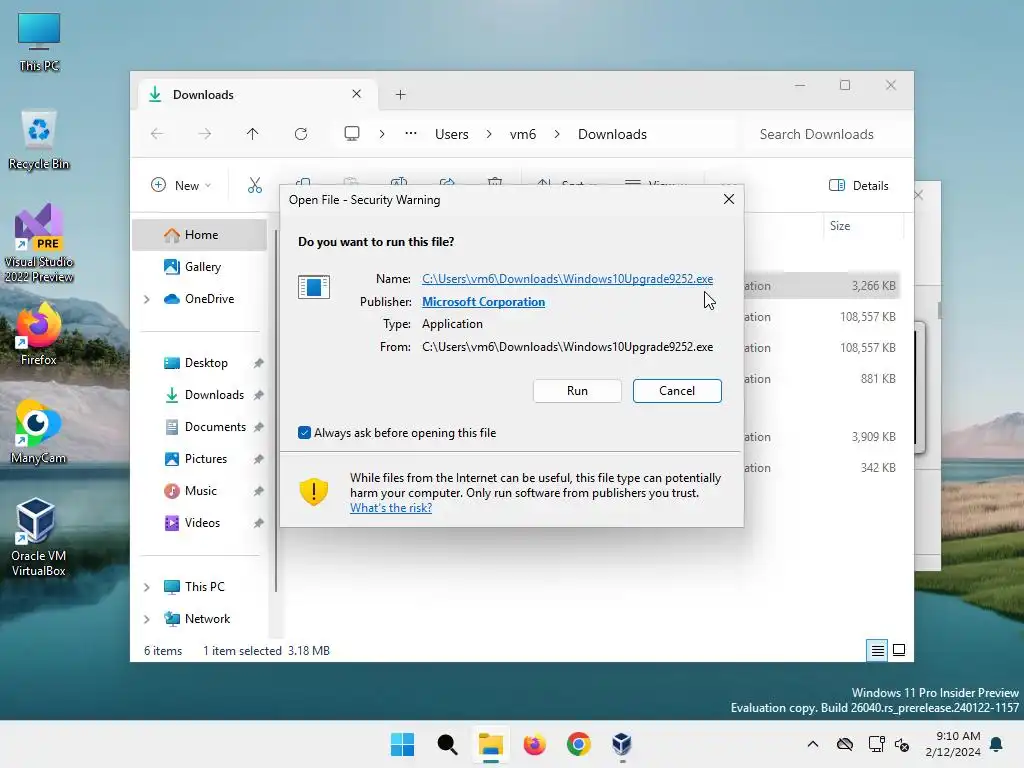
Task: Click vm6 in the breadcrumb path
Action: point(522,134)
